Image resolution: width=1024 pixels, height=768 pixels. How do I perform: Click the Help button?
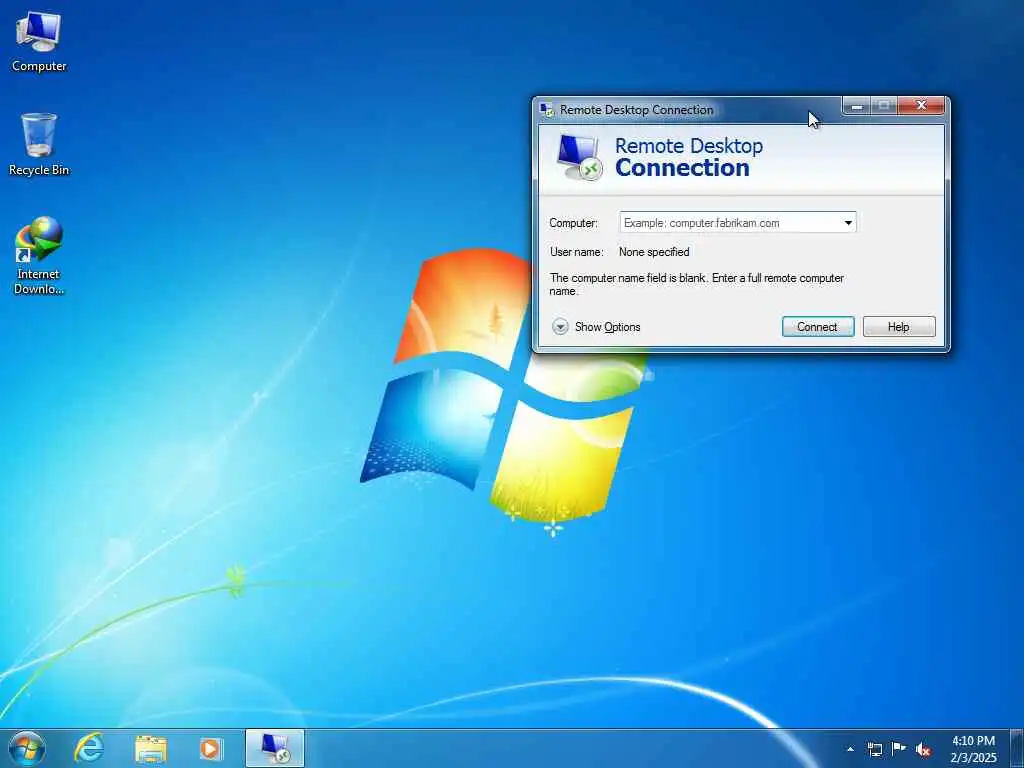[x=899, y=327]
